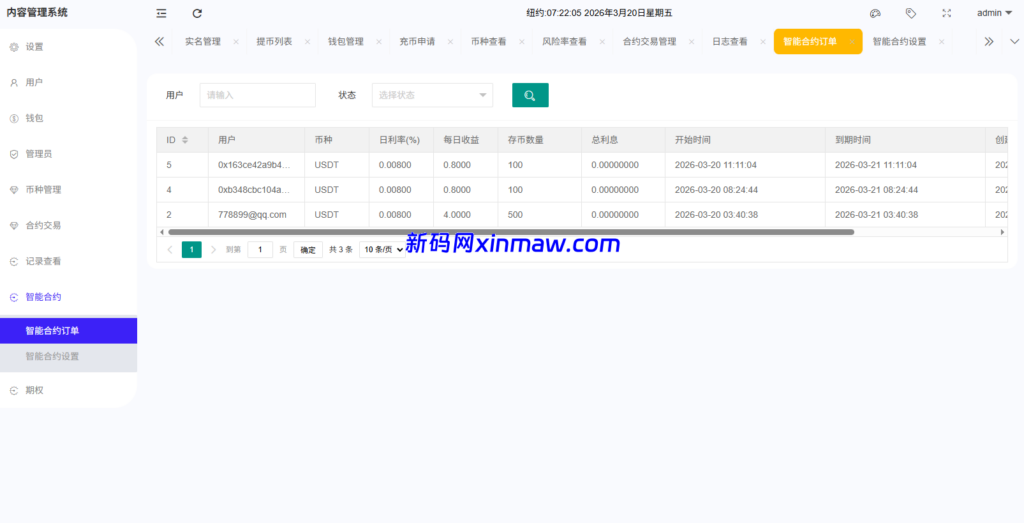
Task: Open the theme palette icon
Action: click(875, 13)
